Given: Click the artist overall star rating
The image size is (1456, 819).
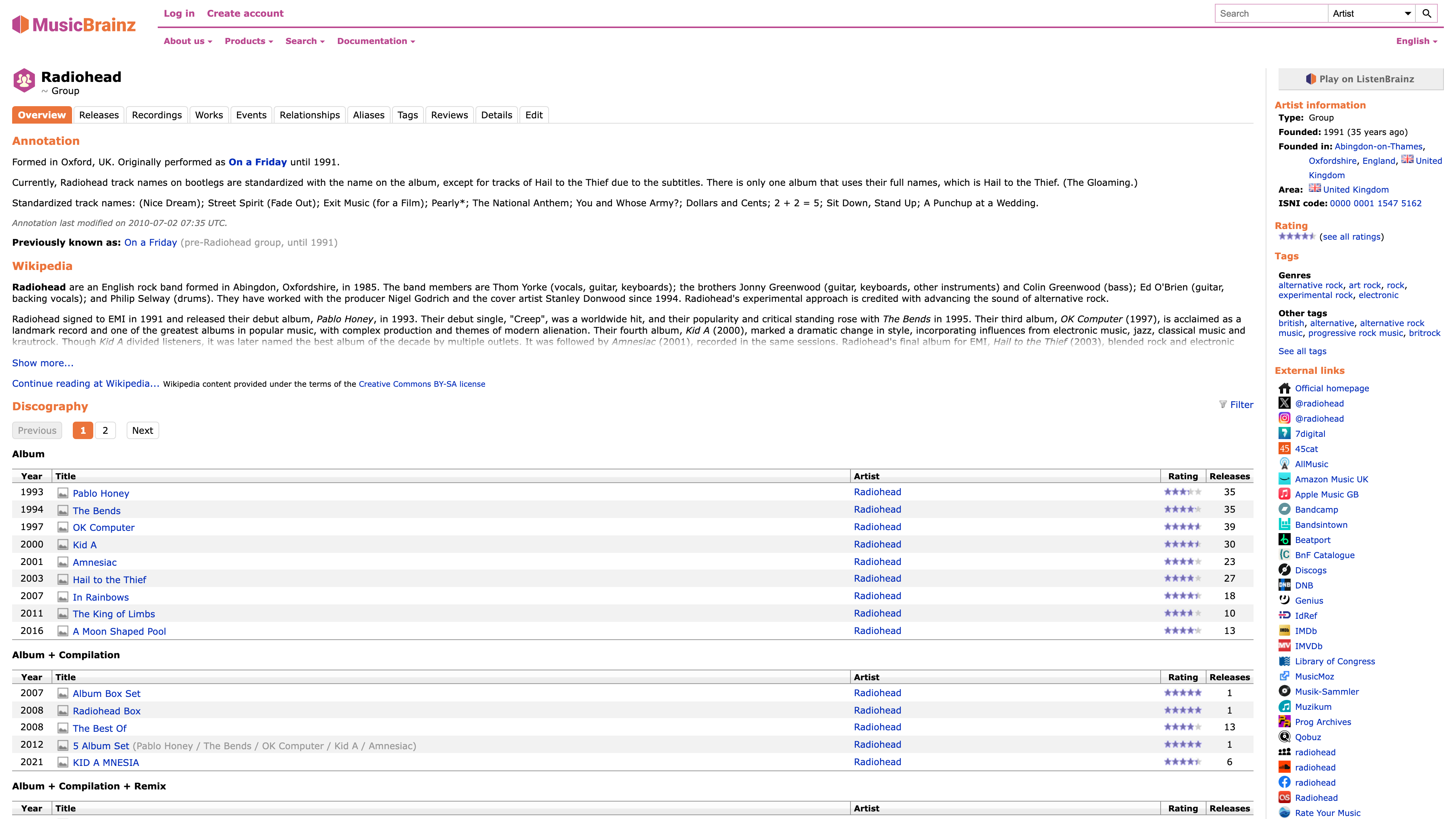Looking at the screenshot, I should [1297, 236].
